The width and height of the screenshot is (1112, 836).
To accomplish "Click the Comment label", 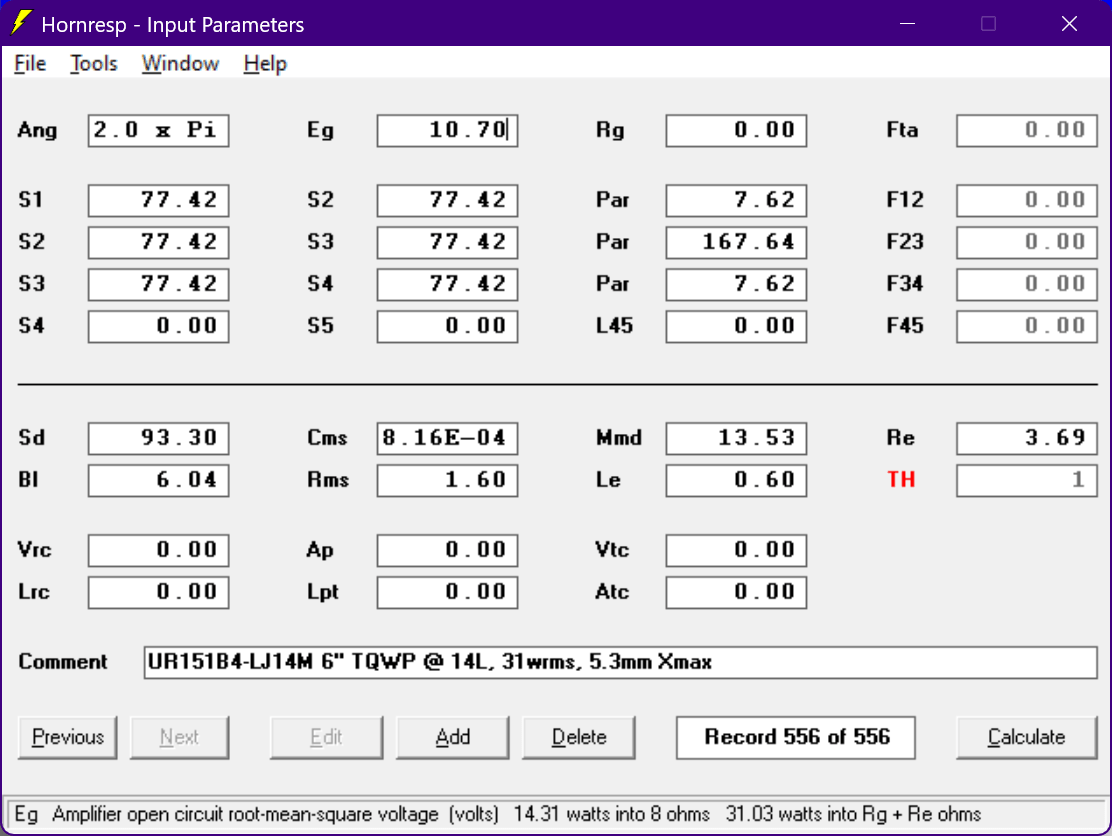I will [x=62, y=662].
